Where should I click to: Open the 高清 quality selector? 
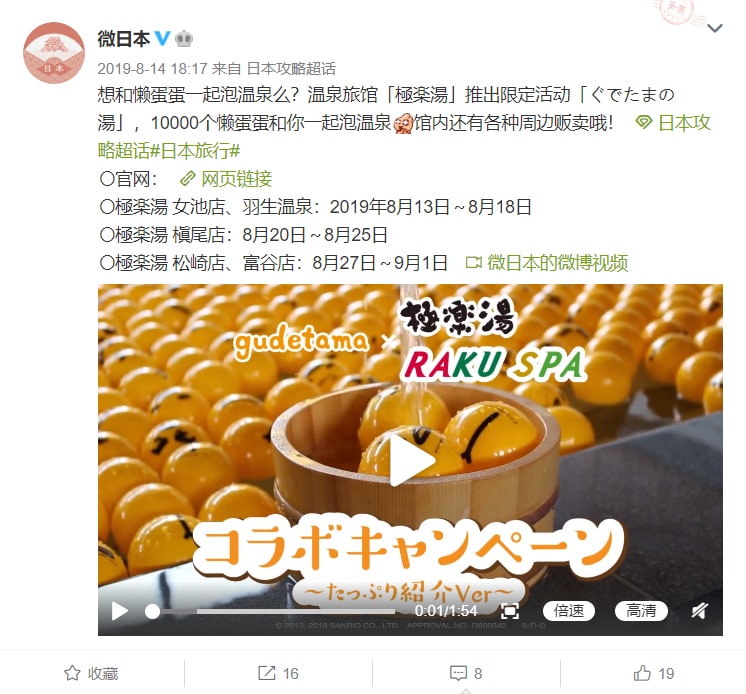(x=641, y=611)
